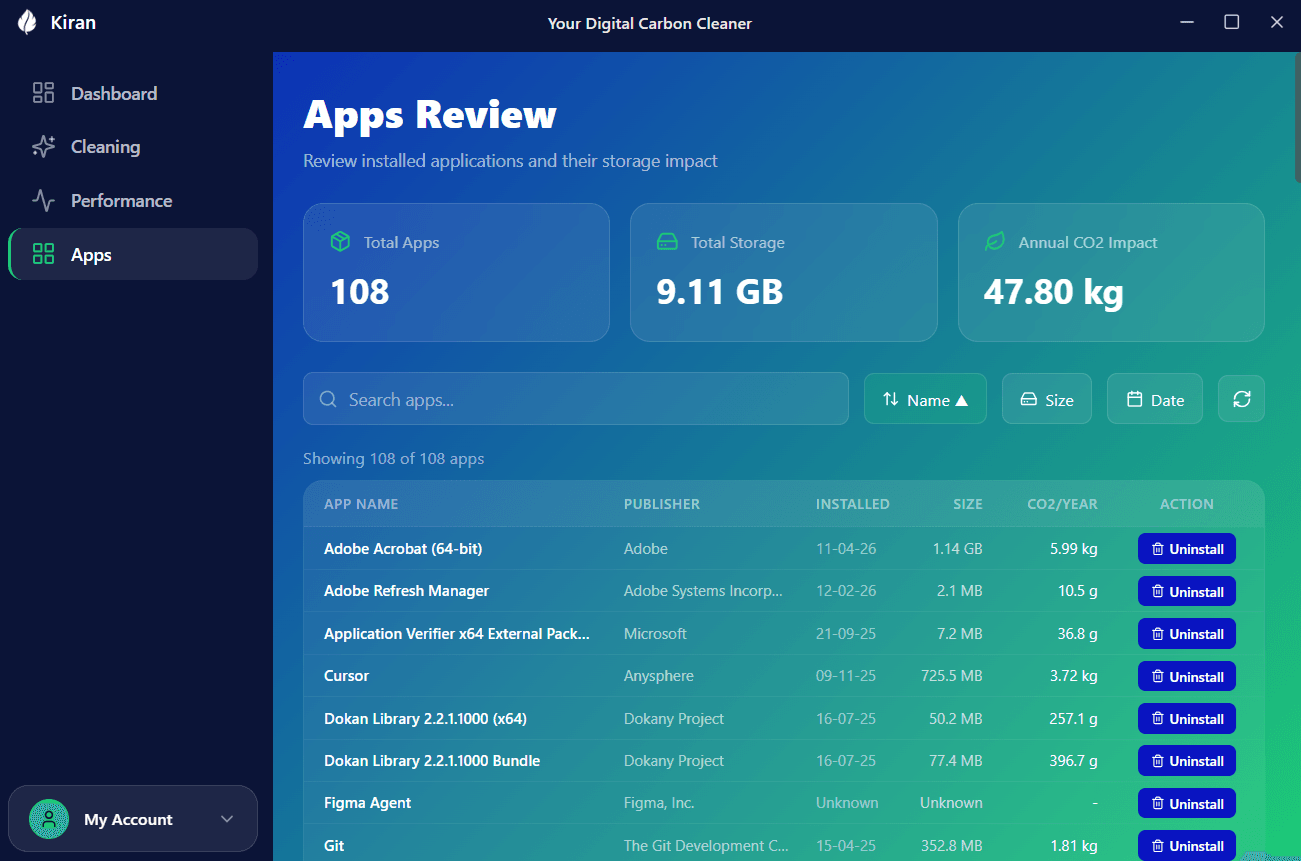The image size is (1301, 861).
Task: Select the Adobe Acrobat (64-bit) app name
Action: click(403, 549)
